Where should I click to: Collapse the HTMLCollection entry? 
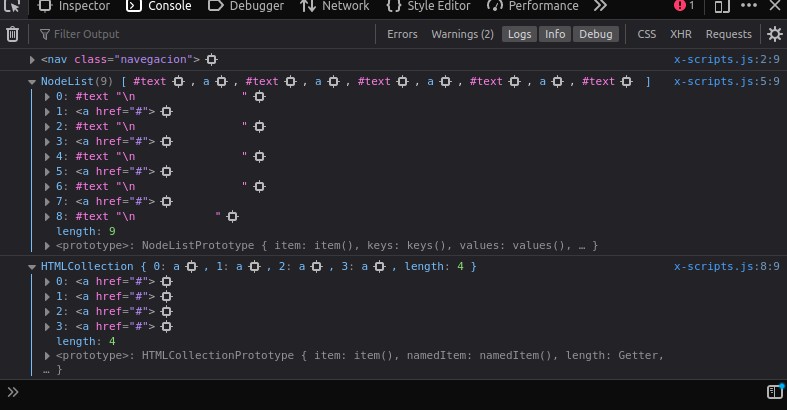point(32,267)
